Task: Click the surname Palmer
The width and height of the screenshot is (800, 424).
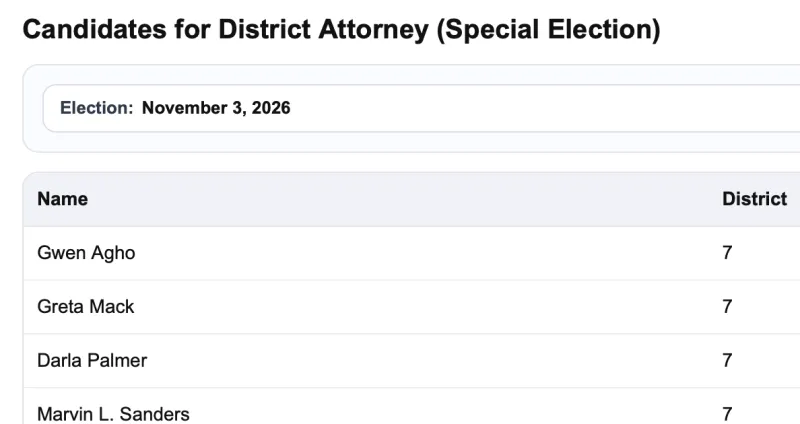Action: (117, 360)
